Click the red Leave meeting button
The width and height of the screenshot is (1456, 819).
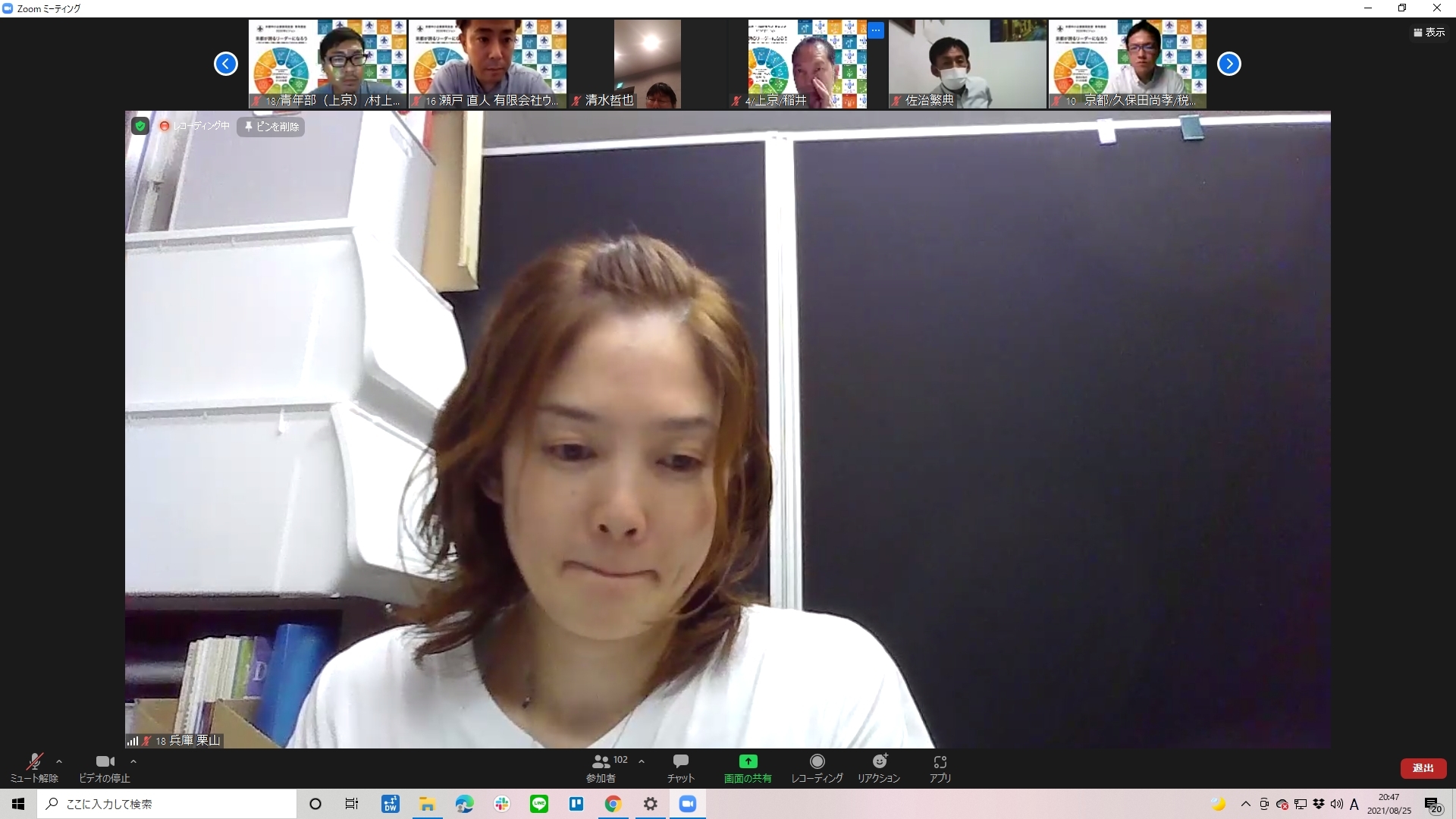pos(1423,768)
